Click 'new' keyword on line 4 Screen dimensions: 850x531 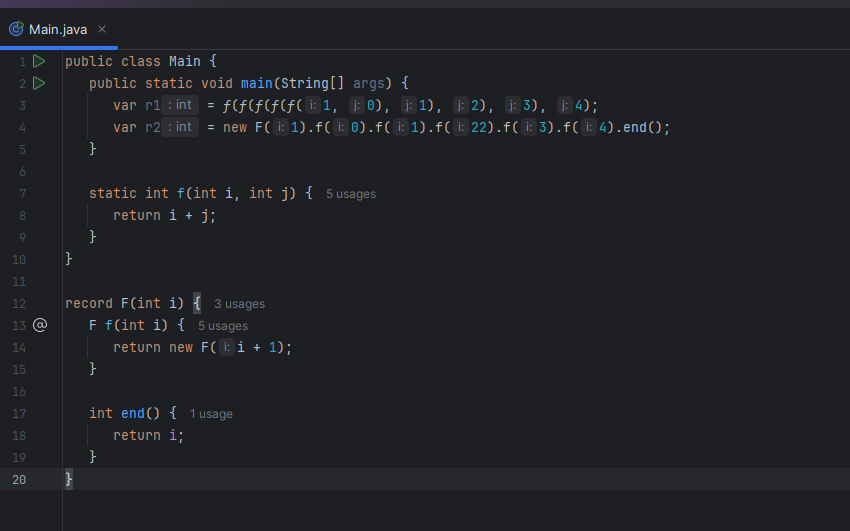click(x=235, y=128)
